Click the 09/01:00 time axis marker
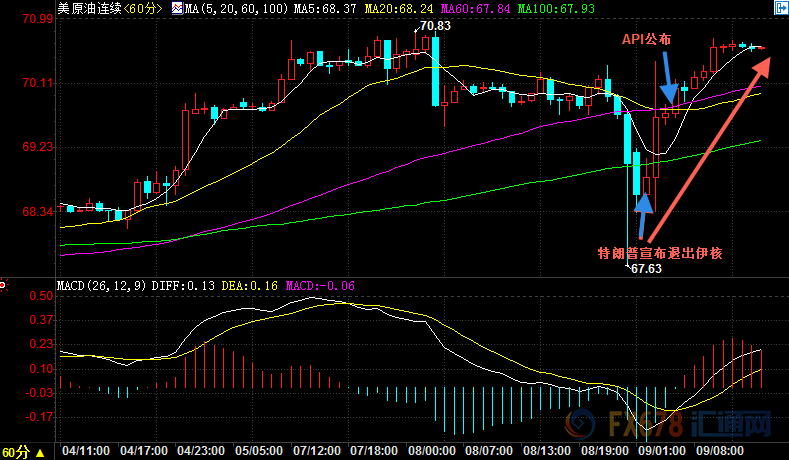The width and height of the screenshot is (789, 460). [x=662, y=451]
